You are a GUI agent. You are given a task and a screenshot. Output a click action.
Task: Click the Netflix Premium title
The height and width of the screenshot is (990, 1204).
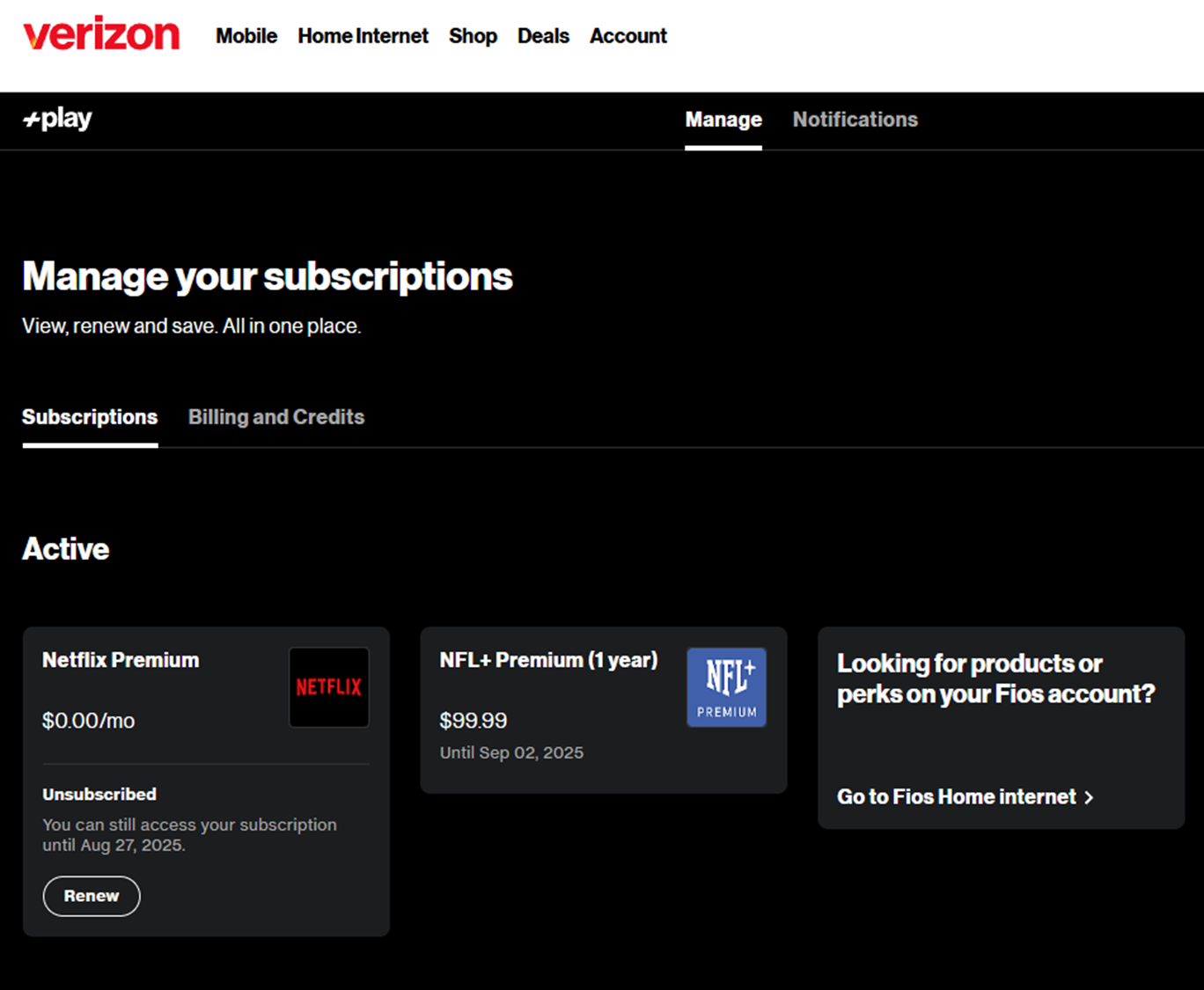coord(121,660)
